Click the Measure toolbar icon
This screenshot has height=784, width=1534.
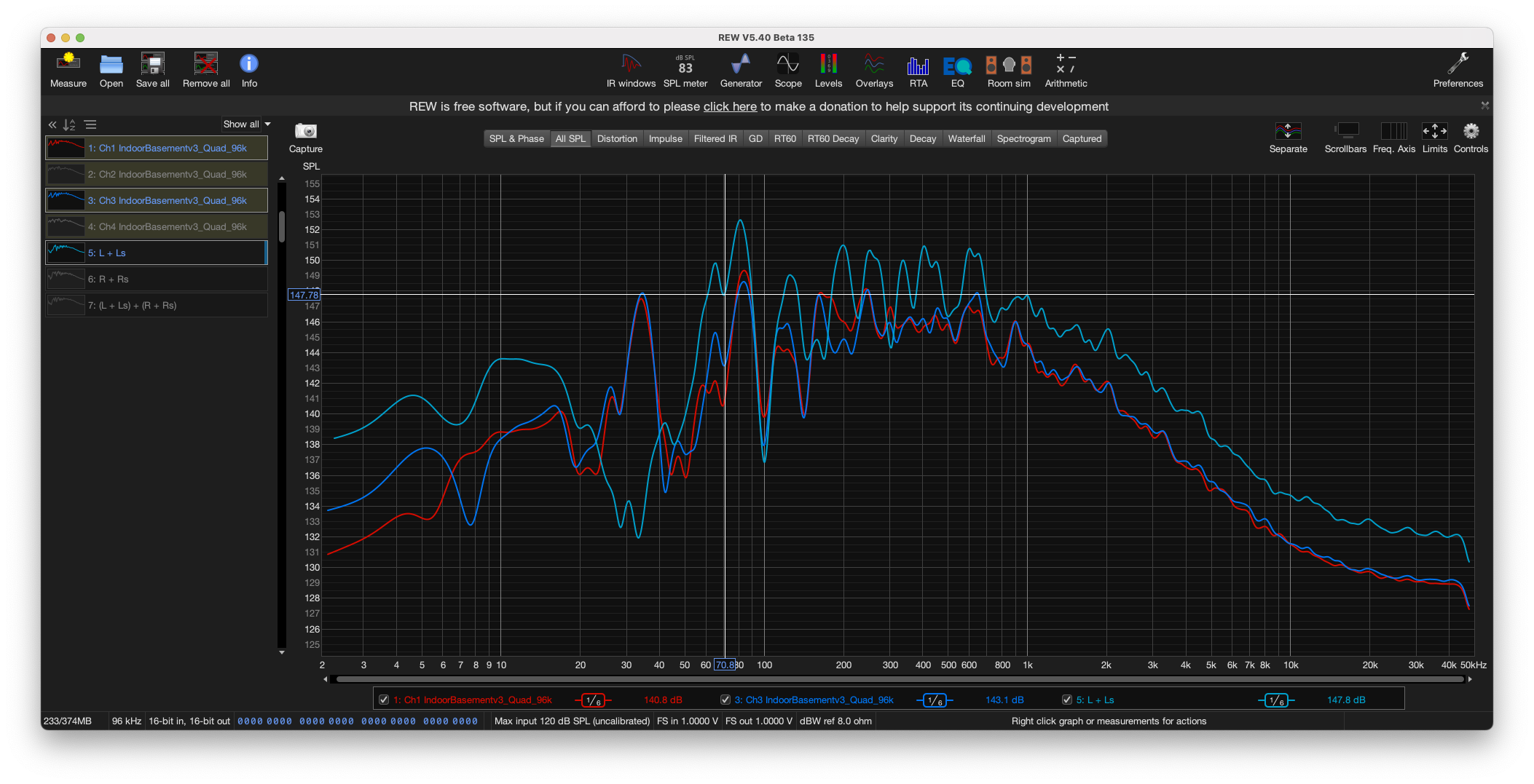pos(68,71)
